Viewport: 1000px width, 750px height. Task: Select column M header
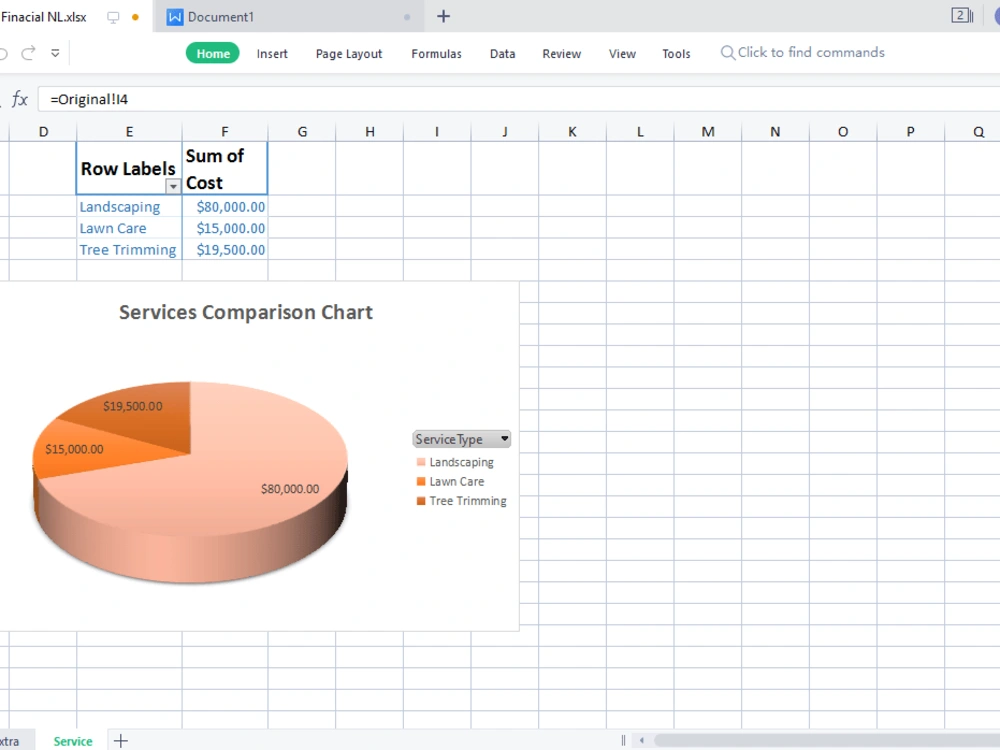[708, 132]
